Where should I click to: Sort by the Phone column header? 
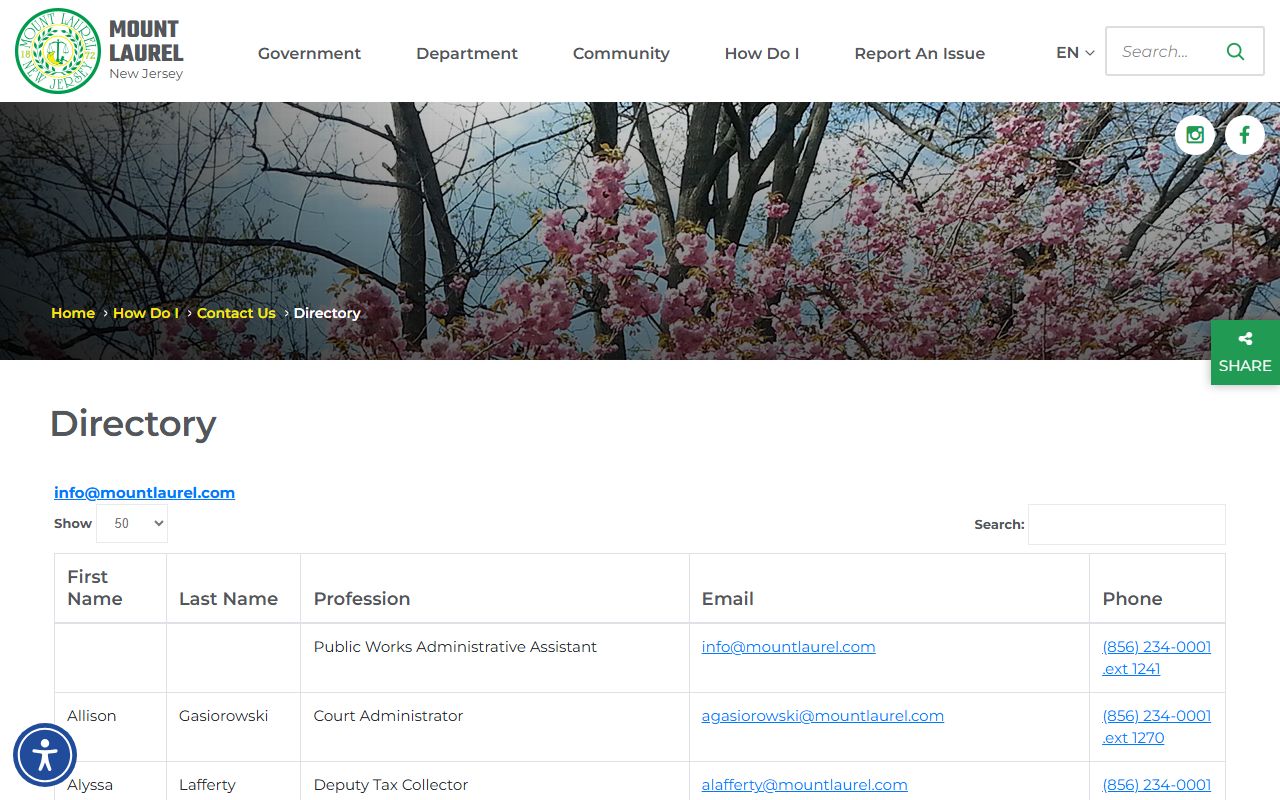1157,588
